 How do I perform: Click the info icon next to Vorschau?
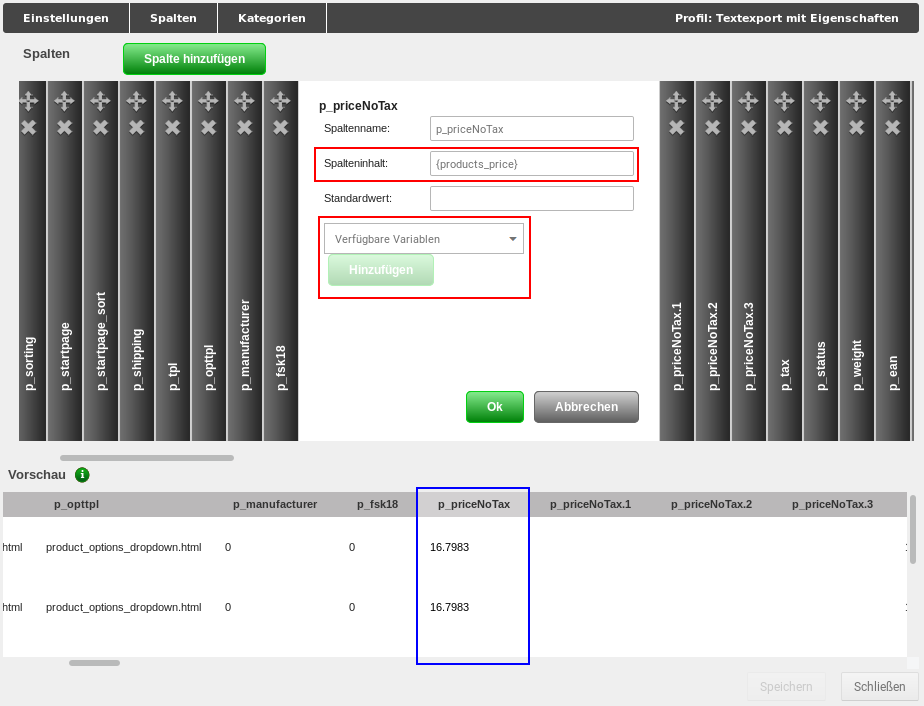82,475
